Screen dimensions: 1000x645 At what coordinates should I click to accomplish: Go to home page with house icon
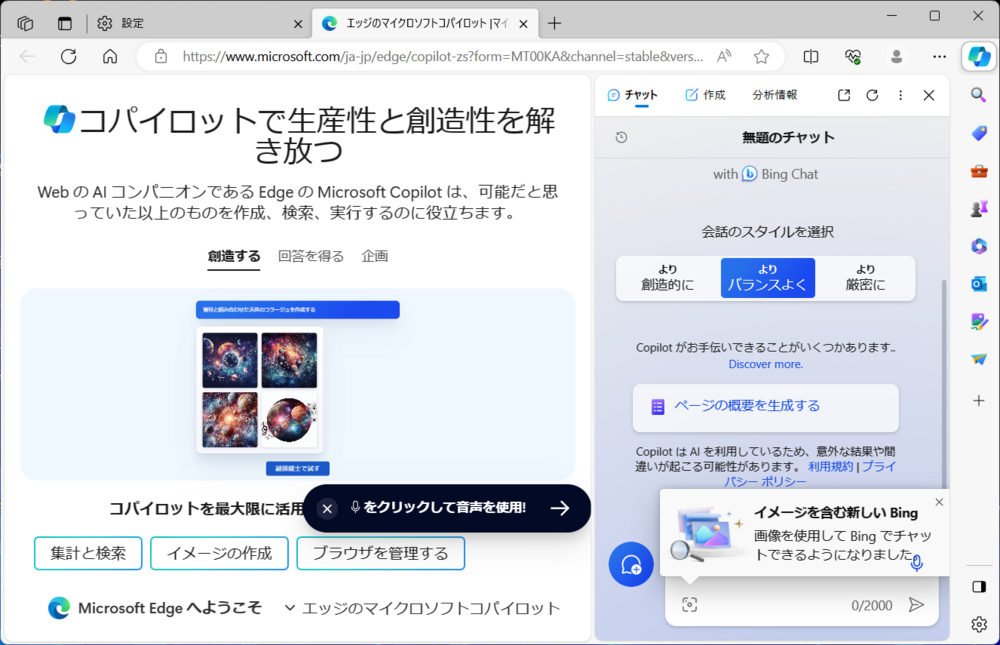pyautogui.click(x=110, y=57)
